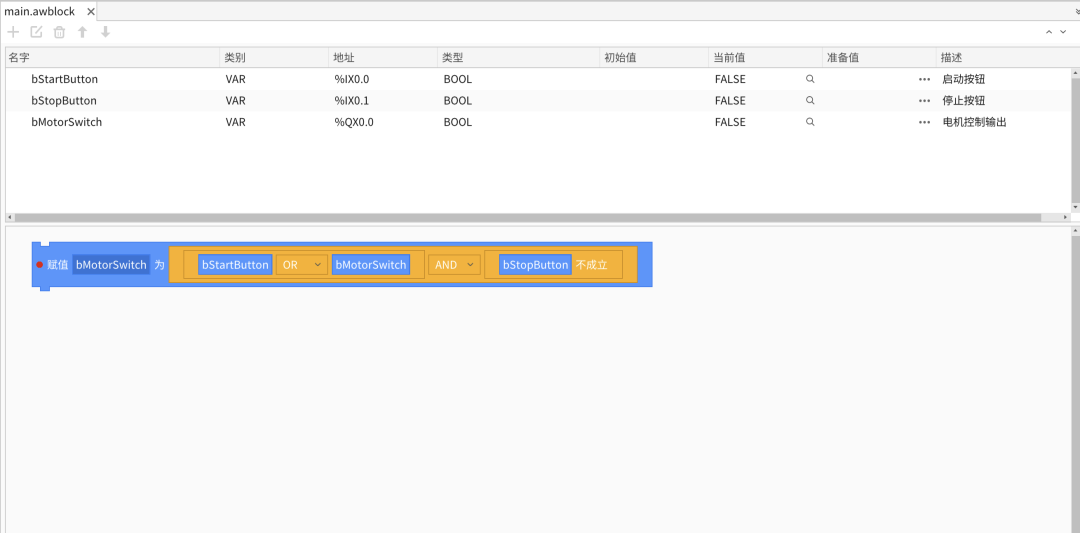The width and height of the screenshot is (1080, 533).
Task: Click the 启动按钮 description cell
Action: [964, 79]
